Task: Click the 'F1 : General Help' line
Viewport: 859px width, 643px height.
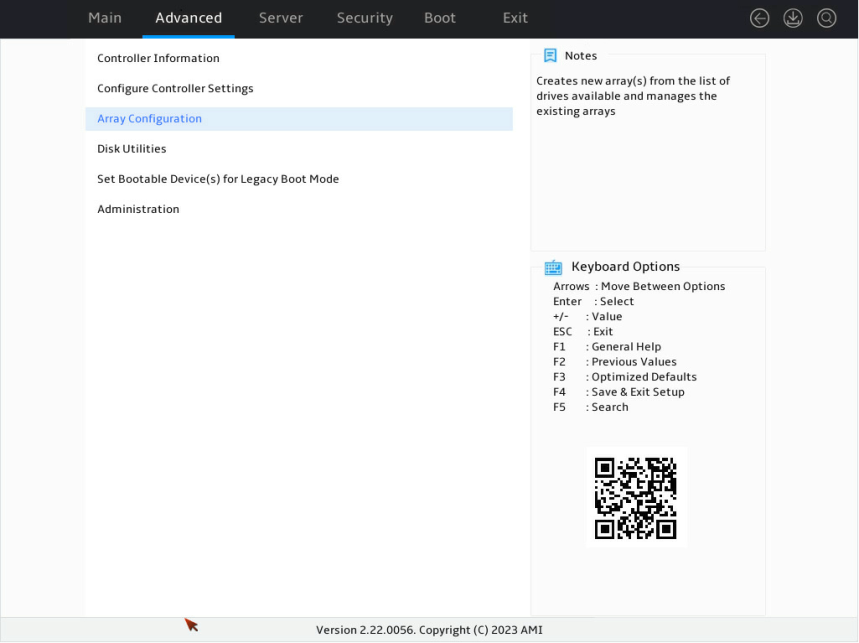Action: [x=607, y=347]
